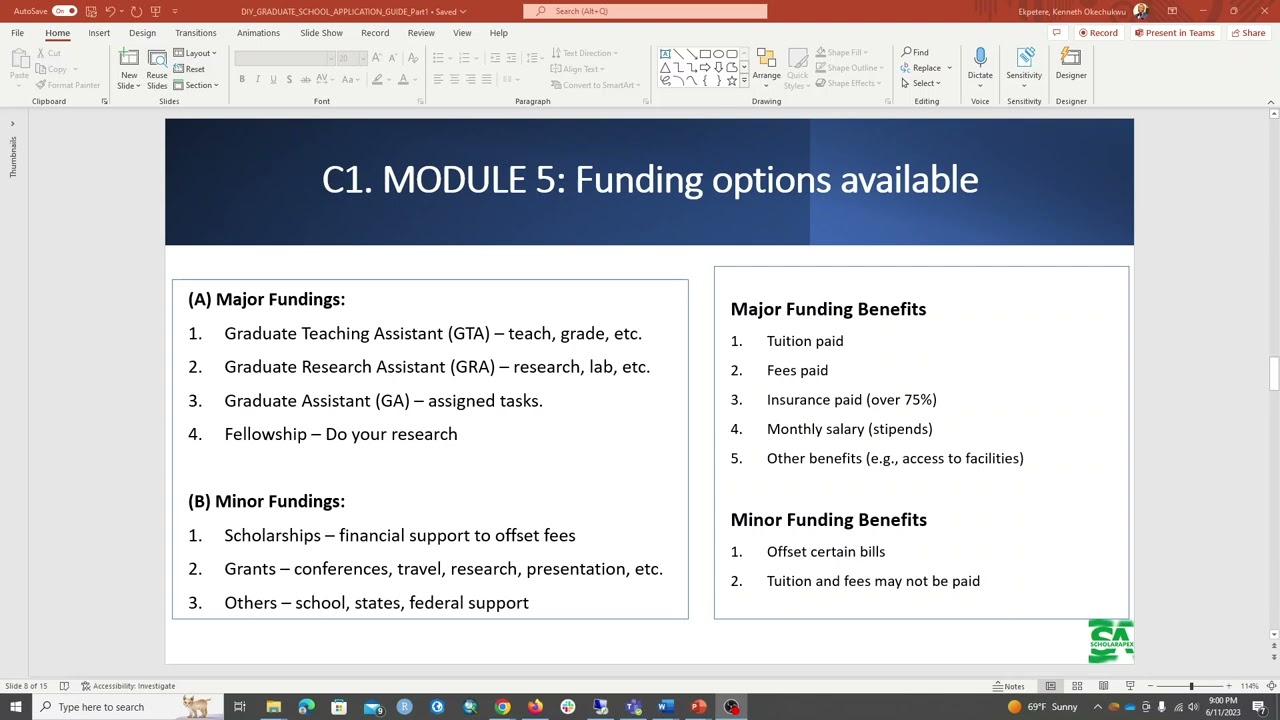Image resolution: width=1280 pixels, height=720 pixels.
Task: Open the File menu
Action: point(18,33)
